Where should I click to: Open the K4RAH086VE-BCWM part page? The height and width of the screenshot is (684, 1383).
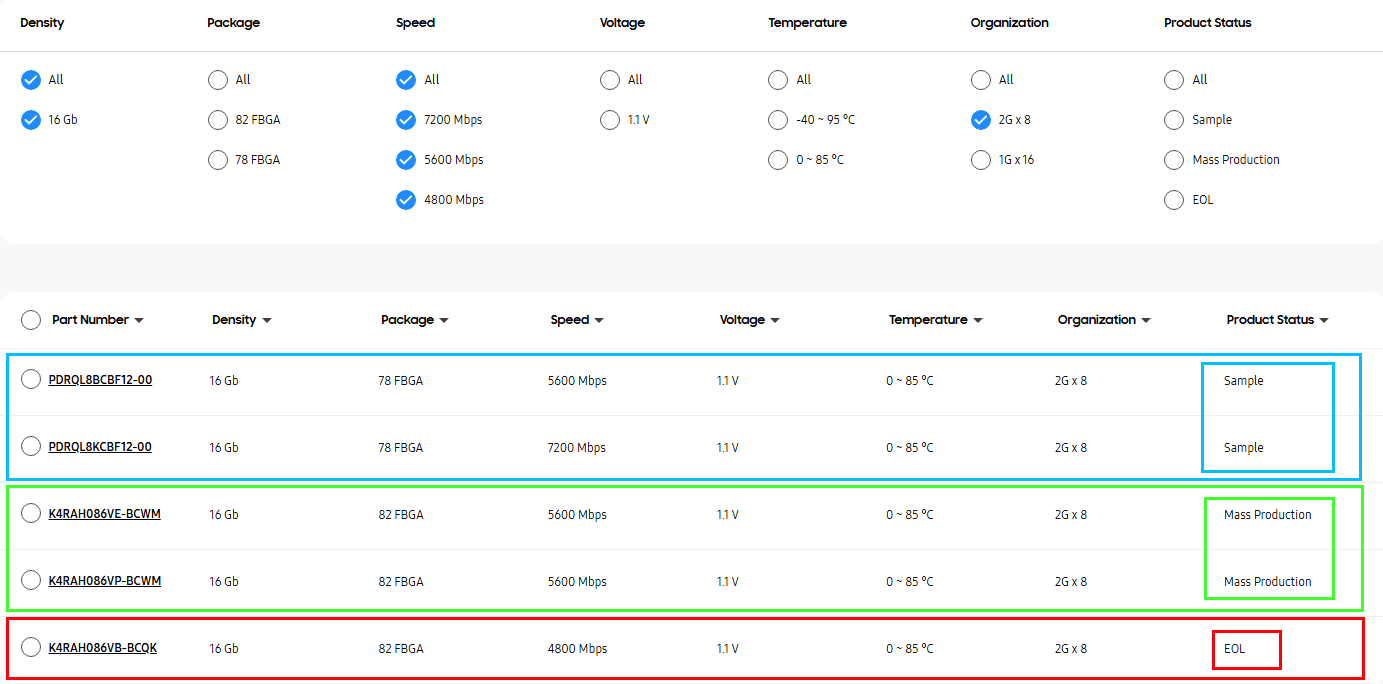pyautogui.click(x=104, y=514)
